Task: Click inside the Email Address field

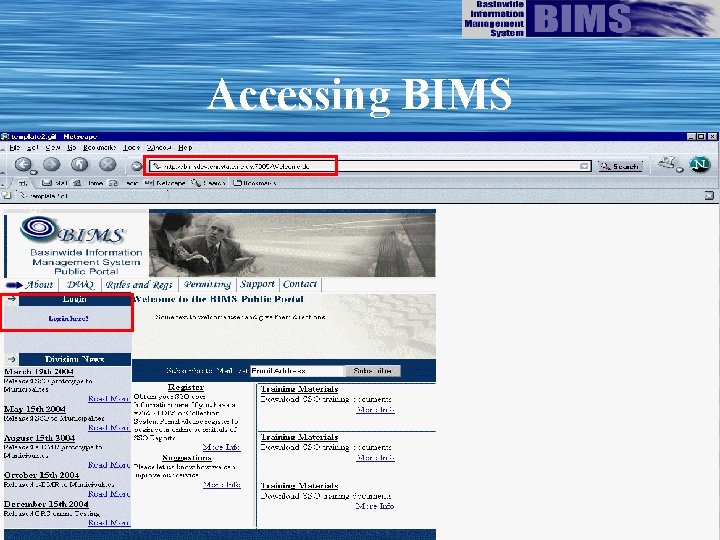Action: 297,371
